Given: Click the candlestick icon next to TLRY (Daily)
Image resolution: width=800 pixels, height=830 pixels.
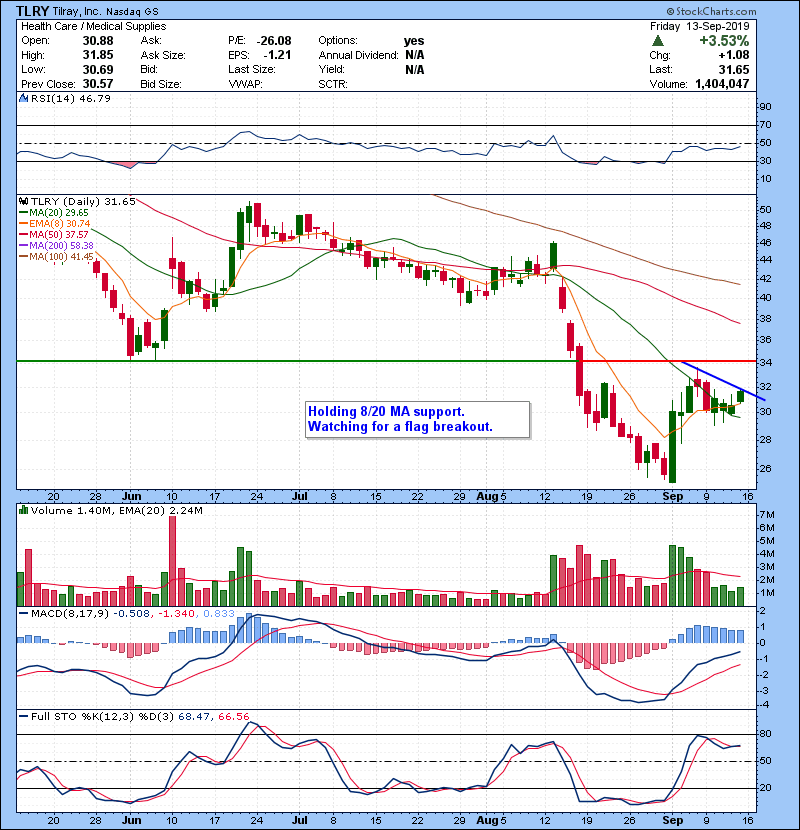Looking at the screenshot, I should point(23,201).
